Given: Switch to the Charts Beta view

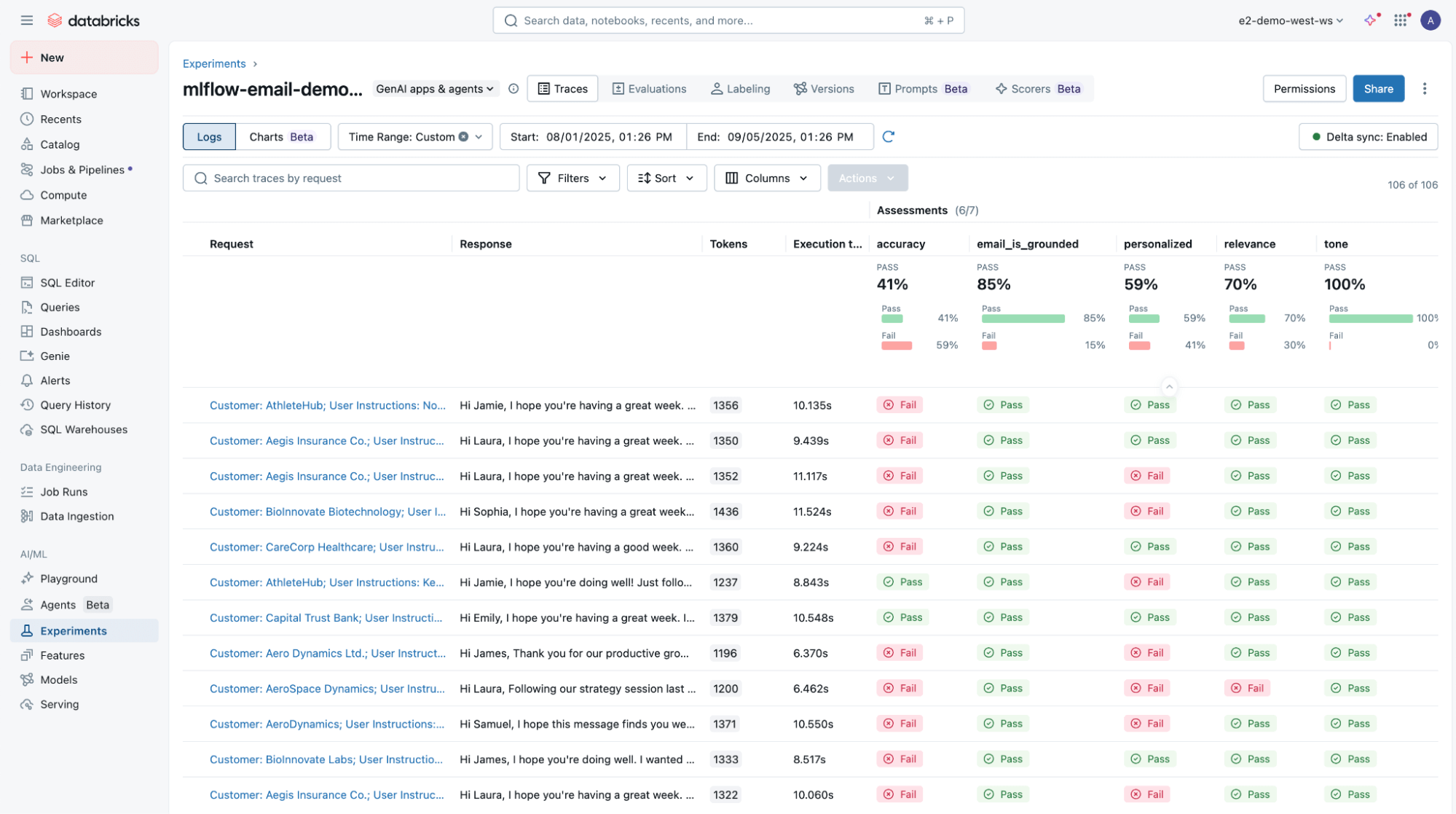Looking at the screenshot, I should tap(283, 136).
